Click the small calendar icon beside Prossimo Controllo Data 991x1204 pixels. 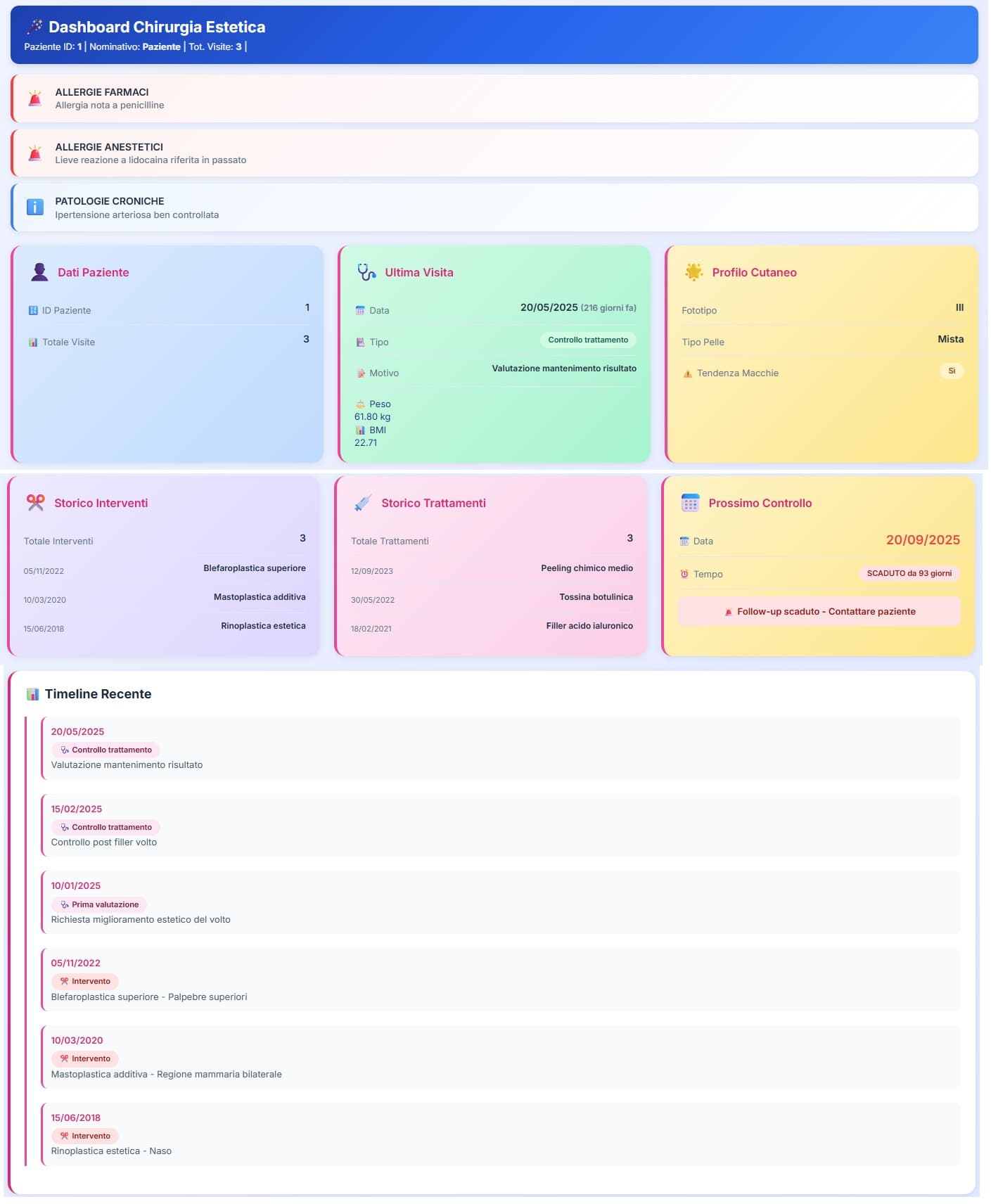tap(685, 542)
